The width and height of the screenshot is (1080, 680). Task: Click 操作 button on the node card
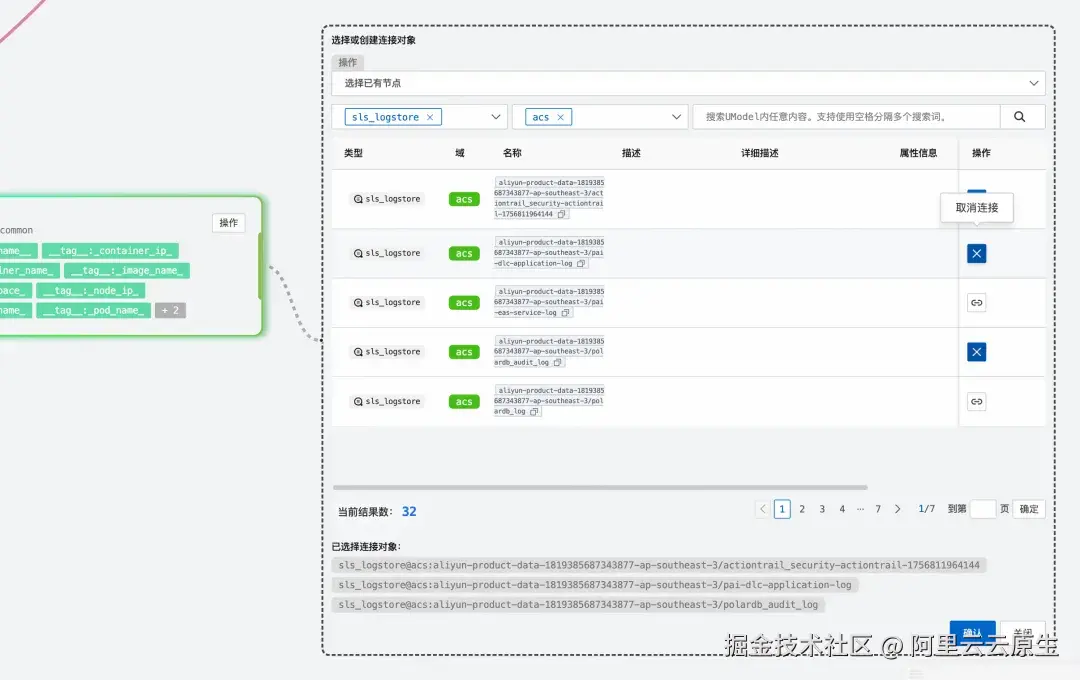229,223
